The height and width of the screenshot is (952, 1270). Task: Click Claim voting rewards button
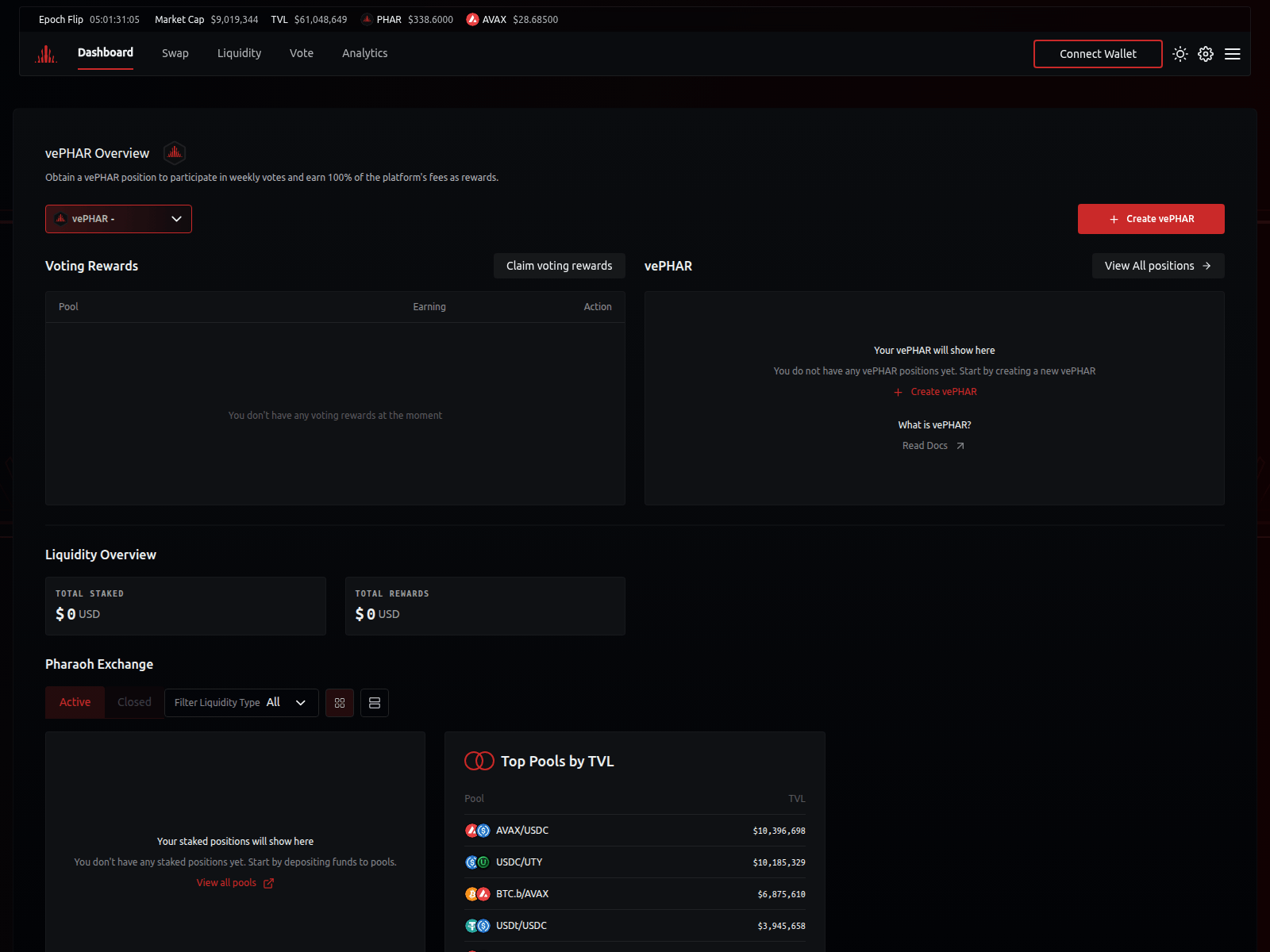(560, 266)
